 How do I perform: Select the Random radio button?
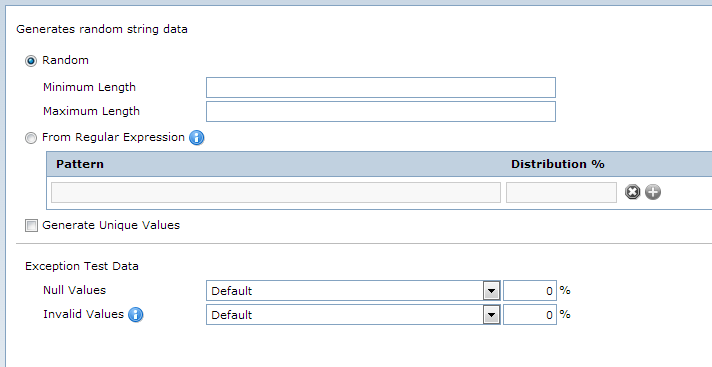point(31,61)
